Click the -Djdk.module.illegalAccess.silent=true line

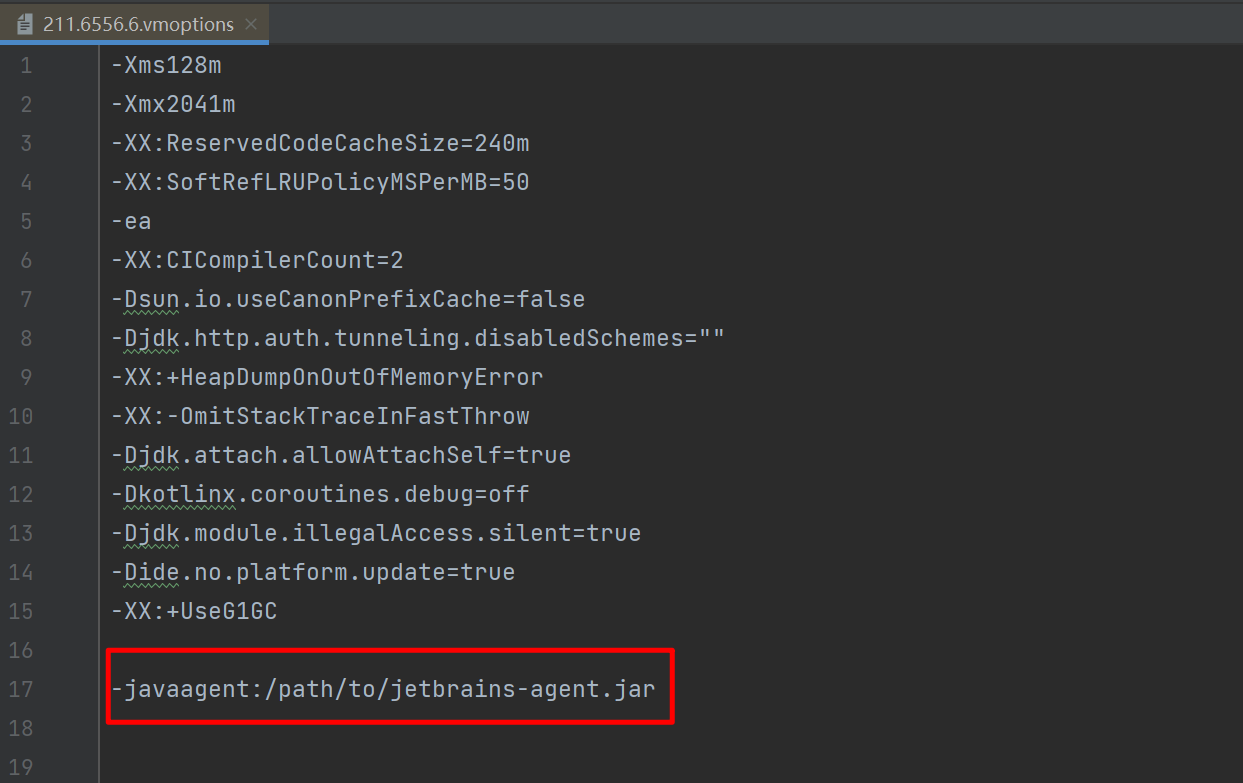coord(376,533)
